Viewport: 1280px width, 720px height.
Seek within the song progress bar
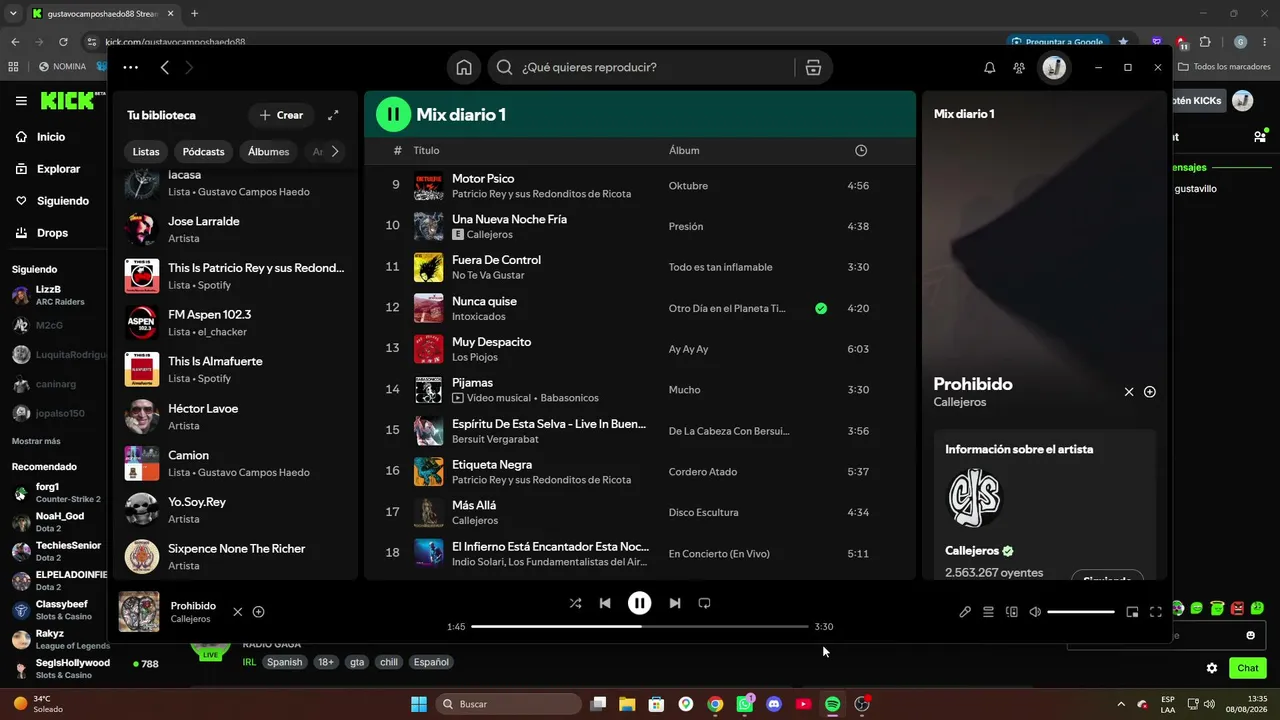640,627
